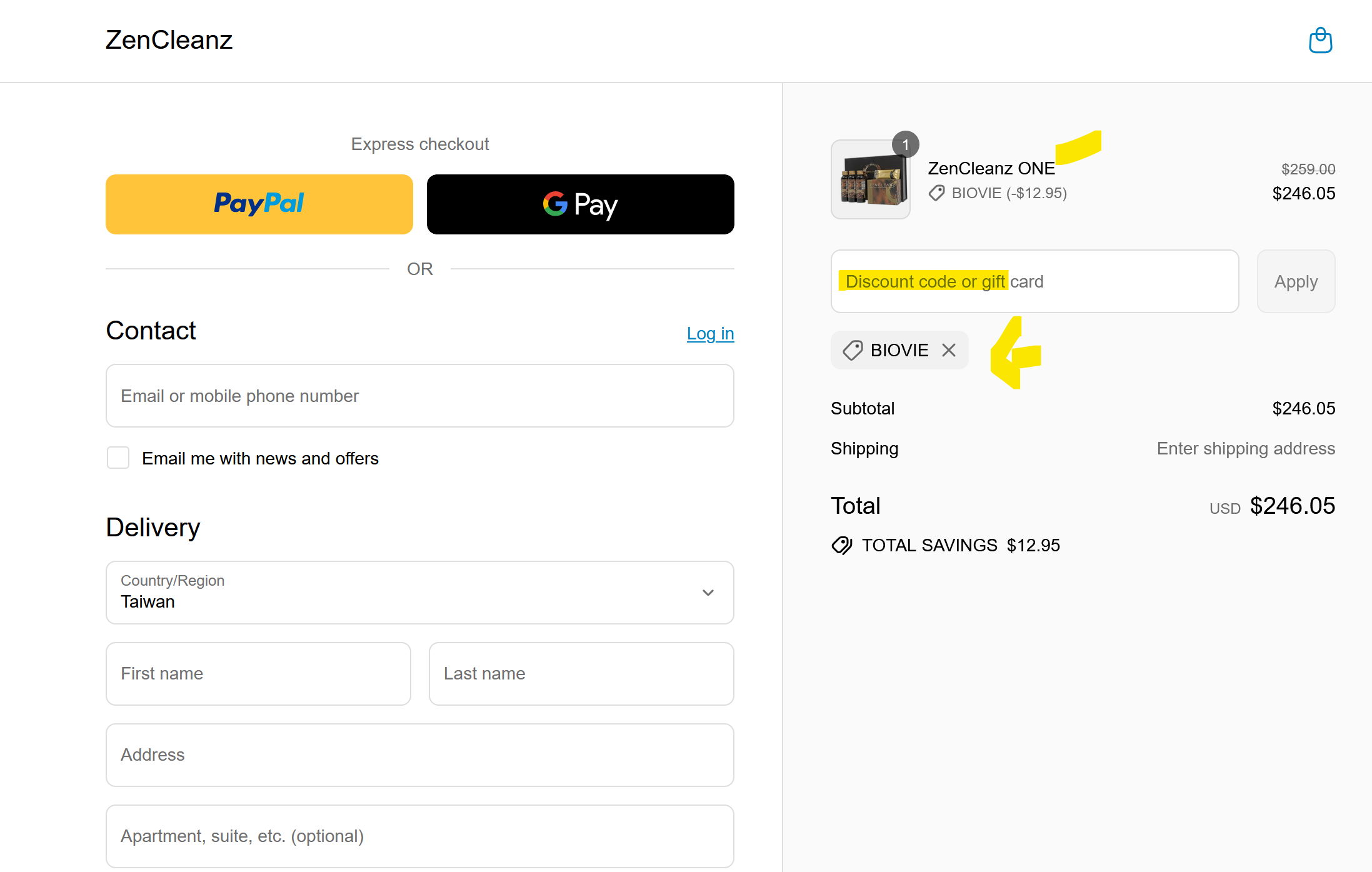Focus the Email or mobile phone number field
This screenshot has height=872, width=1372.
coord(420,396)
